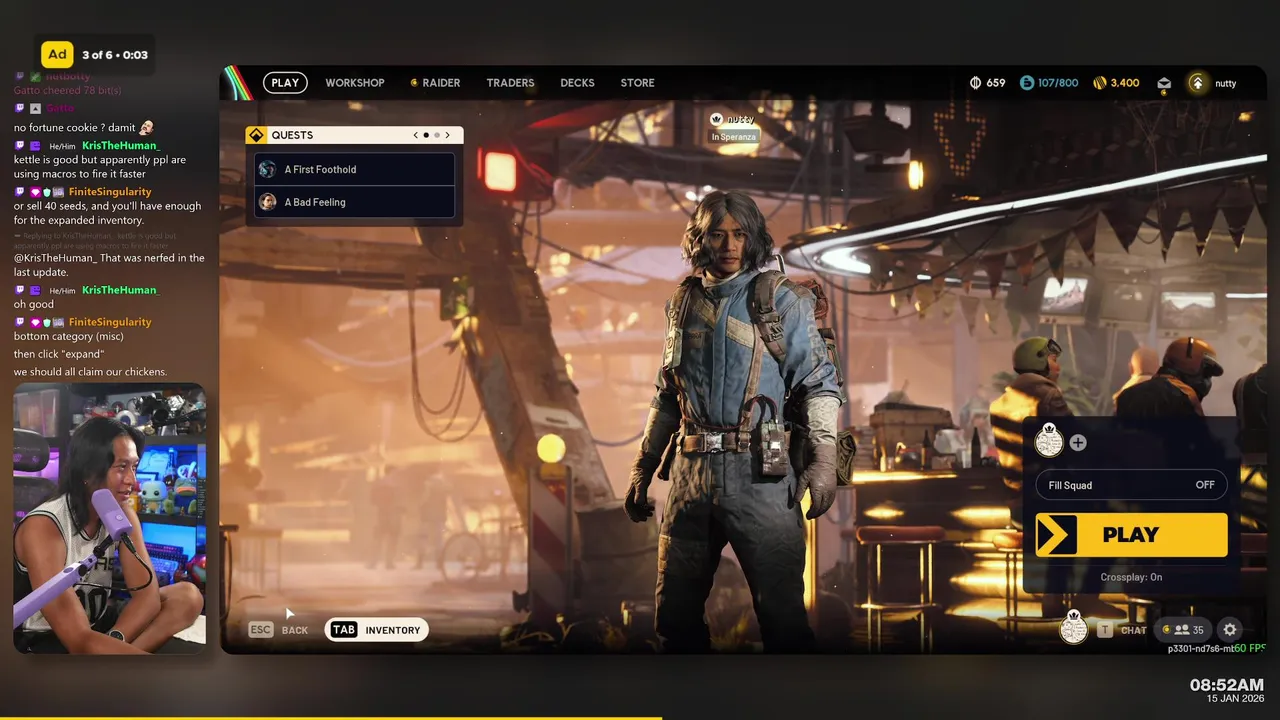Screen dimensions: 1280x720
Task: Click the rainbow stripe logo in top corner
Action: click(x=237, y=83)
